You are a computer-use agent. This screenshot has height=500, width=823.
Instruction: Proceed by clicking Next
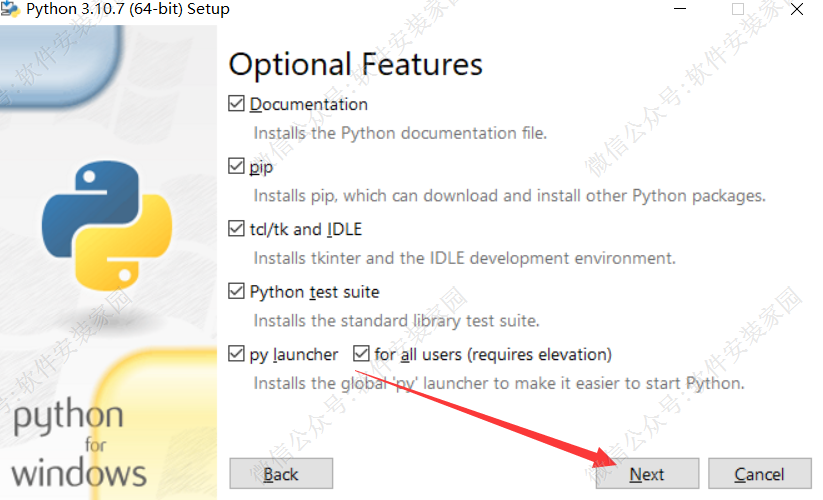647,474
